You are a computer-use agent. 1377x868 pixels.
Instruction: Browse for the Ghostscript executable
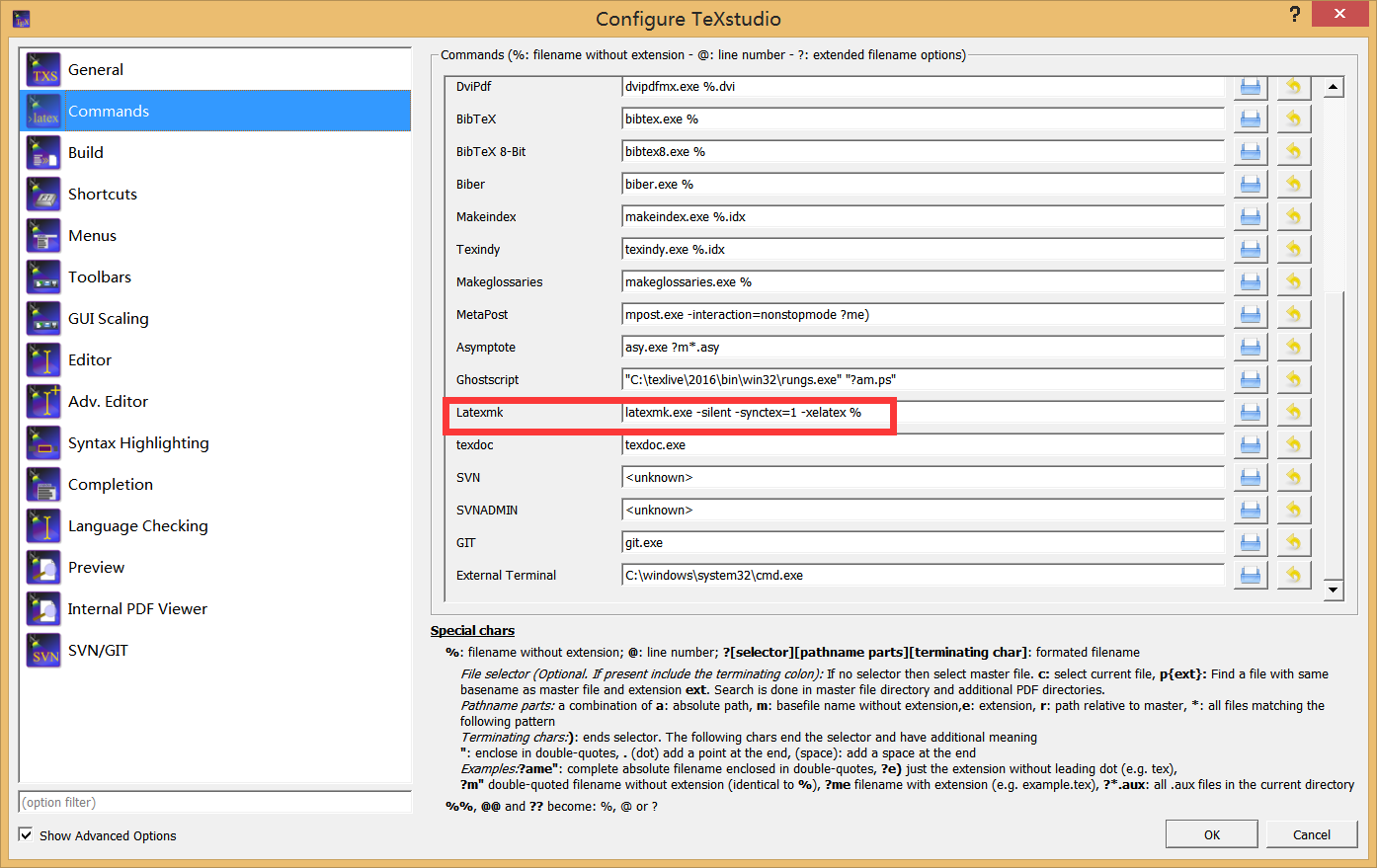pos(1250,380)
